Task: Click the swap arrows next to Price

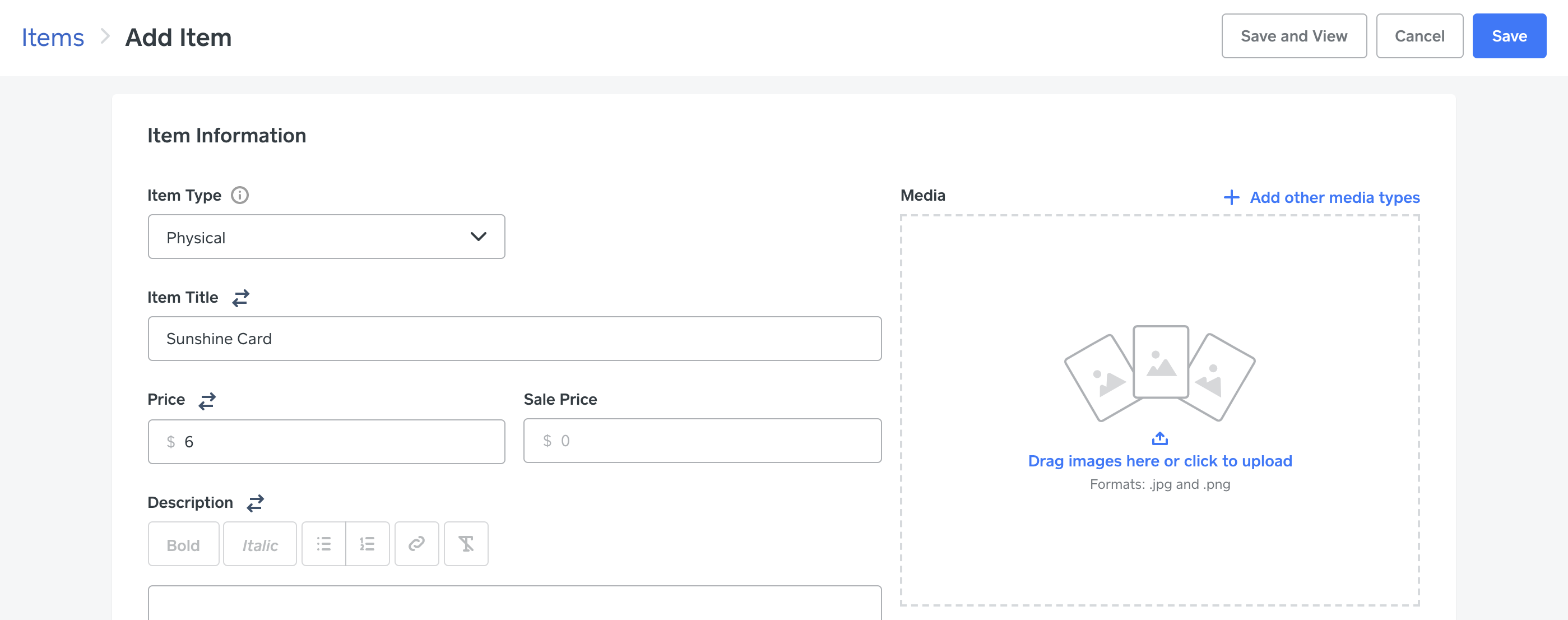Action: [207, 400]
